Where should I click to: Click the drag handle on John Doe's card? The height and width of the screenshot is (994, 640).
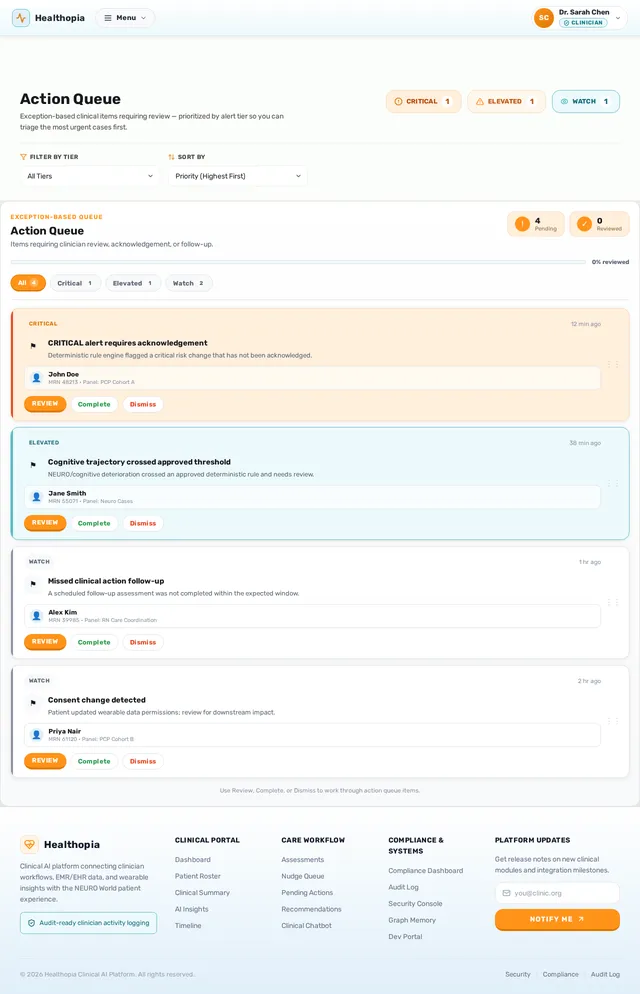coord(613,364)
